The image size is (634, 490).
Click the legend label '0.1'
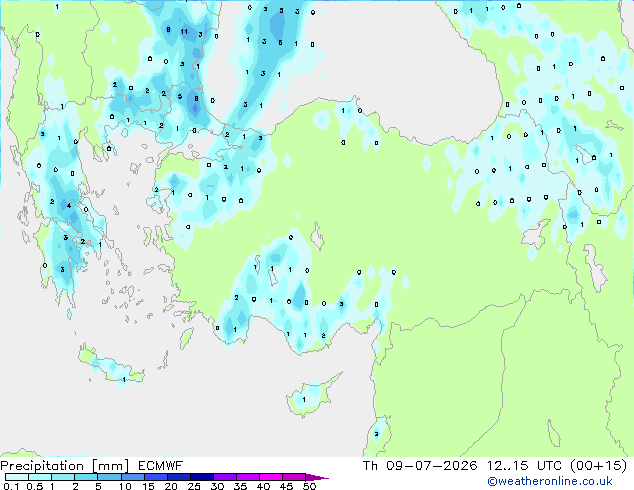pyautogui.click(x=11, y=486)
